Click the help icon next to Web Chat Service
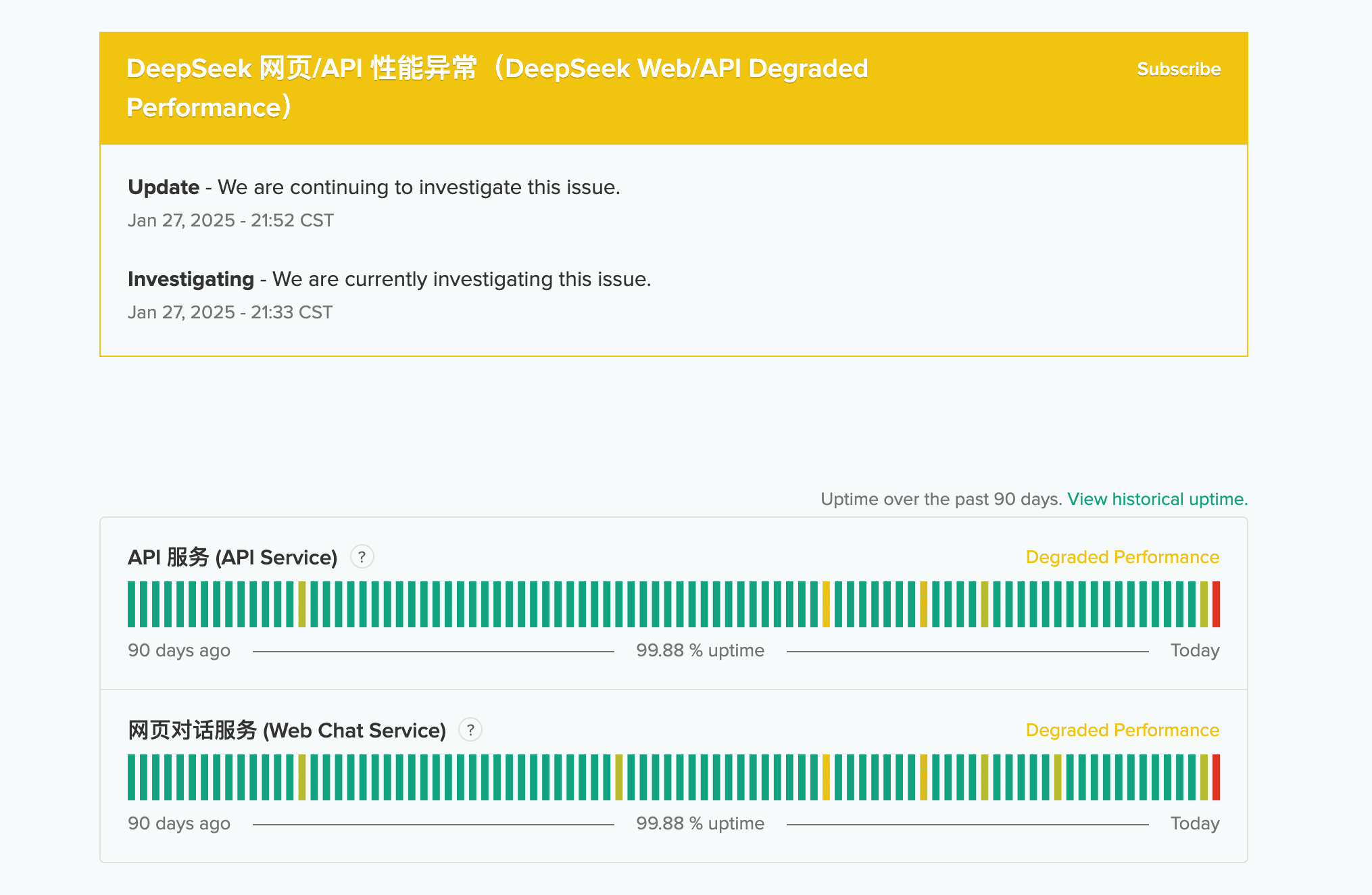Screen dimensions: 1372x895 470,730
